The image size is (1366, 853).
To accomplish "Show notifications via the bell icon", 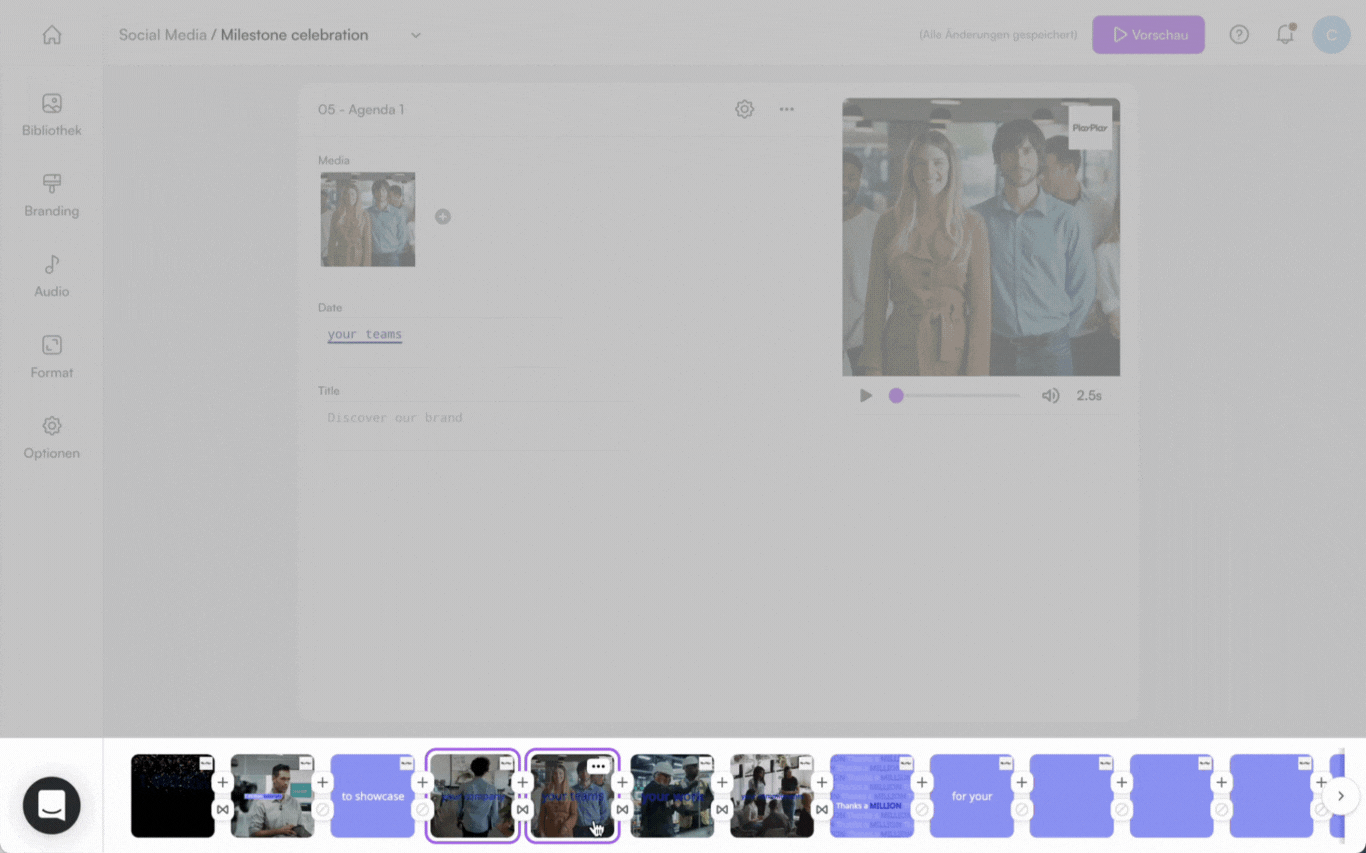I will (x=1285, y=35).
